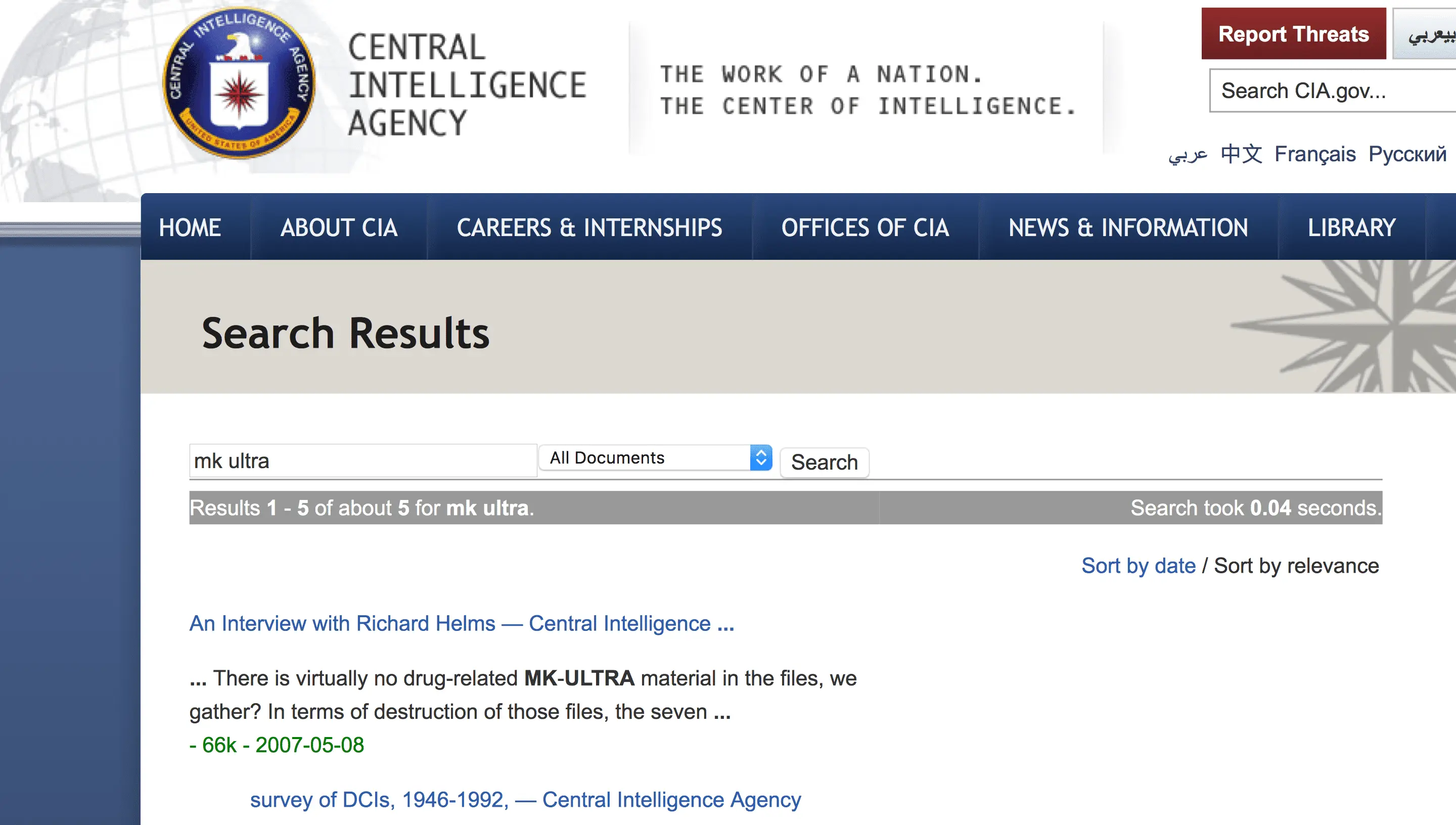Open the HOME menu item
Viewport: 1456px width, 825px height.
[190, 228]
